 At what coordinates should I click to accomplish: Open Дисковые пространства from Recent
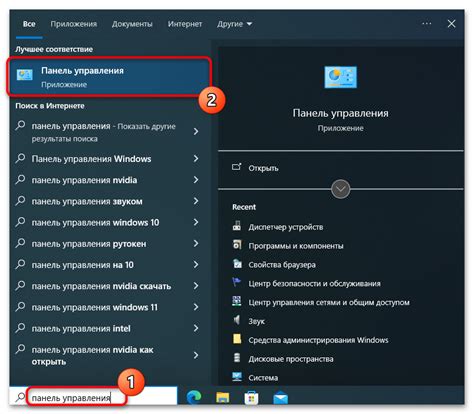pos(291,359)
